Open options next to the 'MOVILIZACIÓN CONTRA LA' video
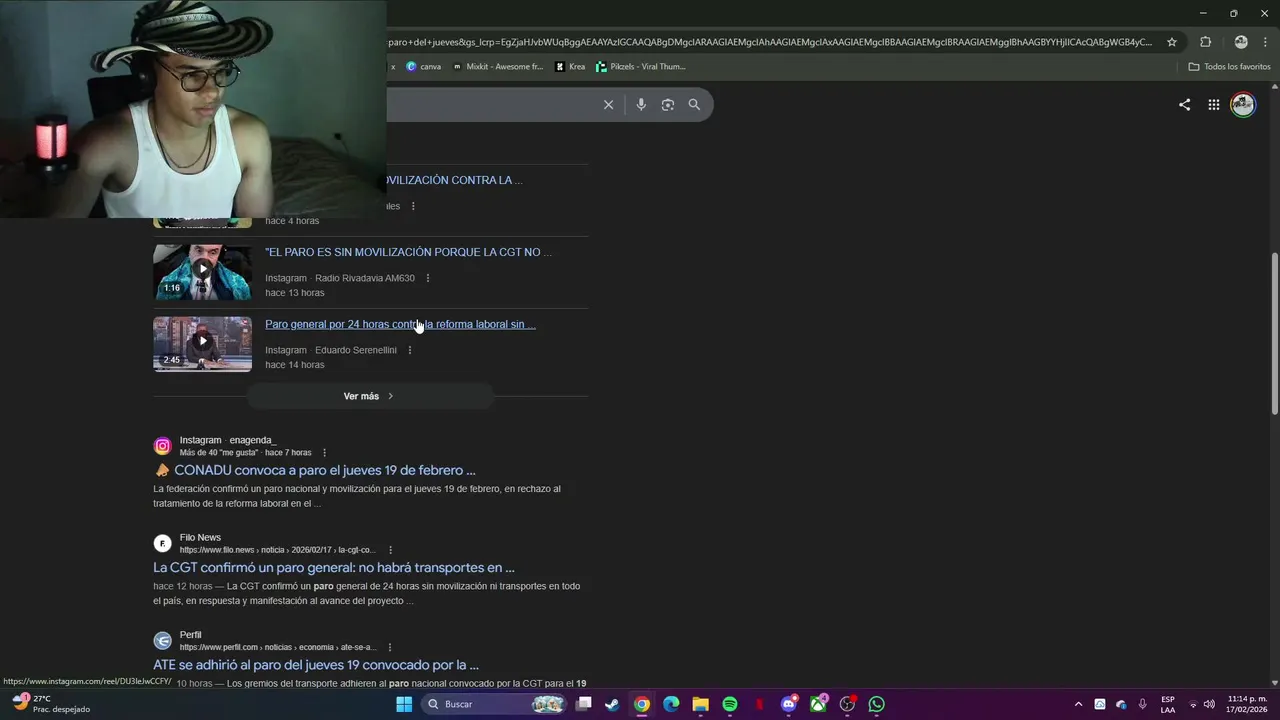This screenshot has width=1280, height=720. tap(413, 206)
